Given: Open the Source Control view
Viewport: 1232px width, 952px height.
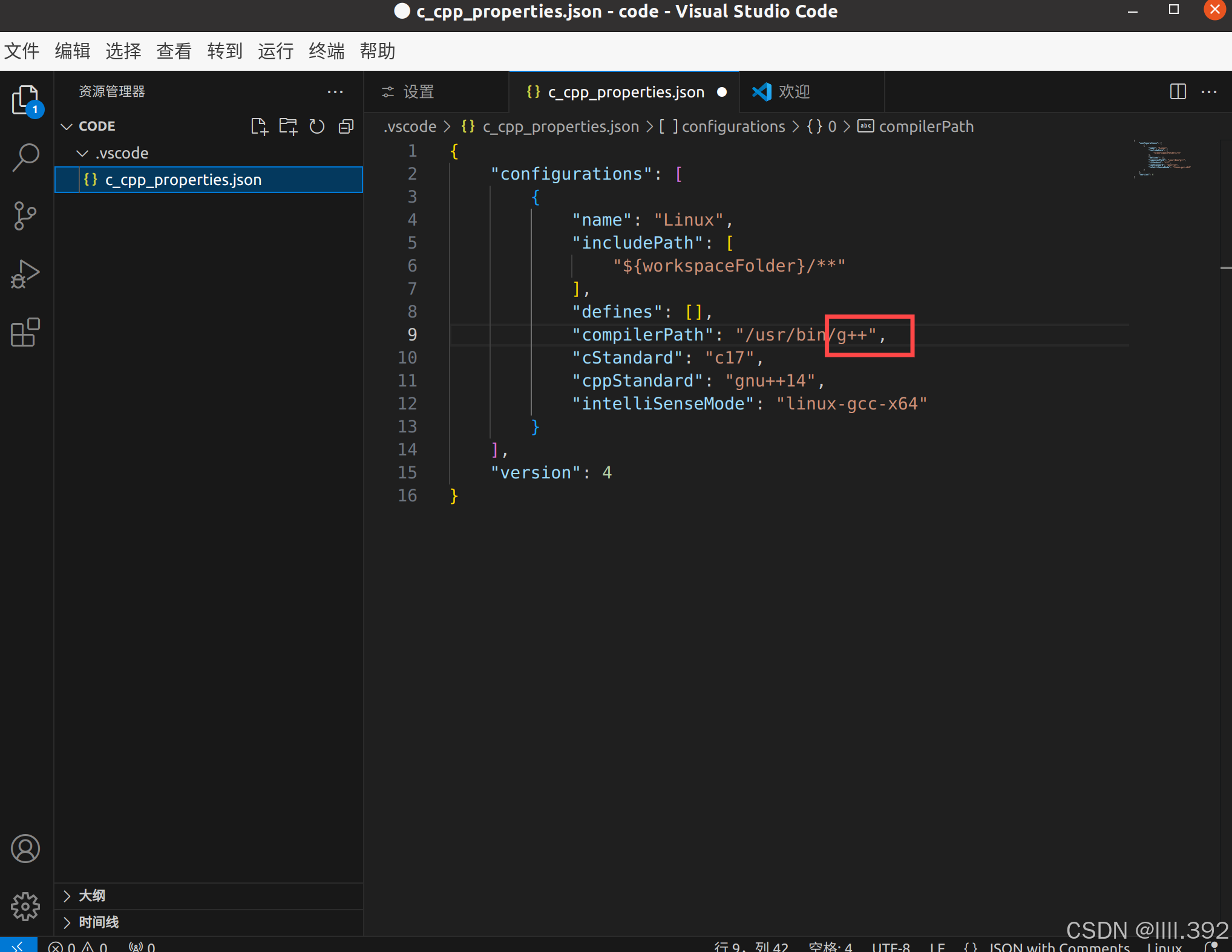Looking at the screenshot, I should click(25, 216).
